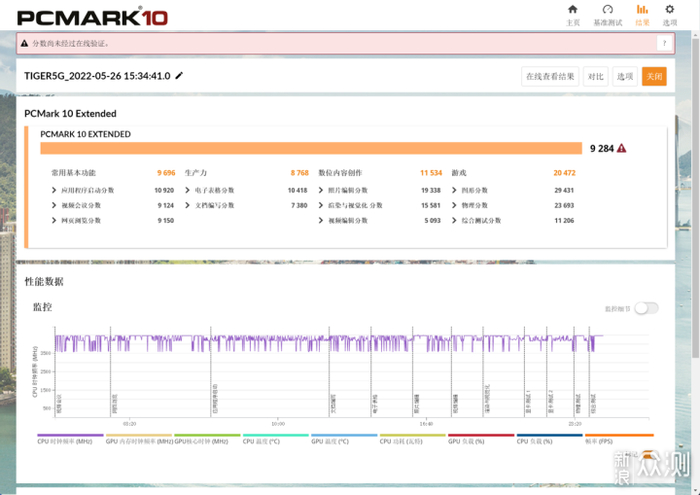This screenshot has width=700, height=495.
Task: Click the 性能数据 section heading
Action: 44,282
